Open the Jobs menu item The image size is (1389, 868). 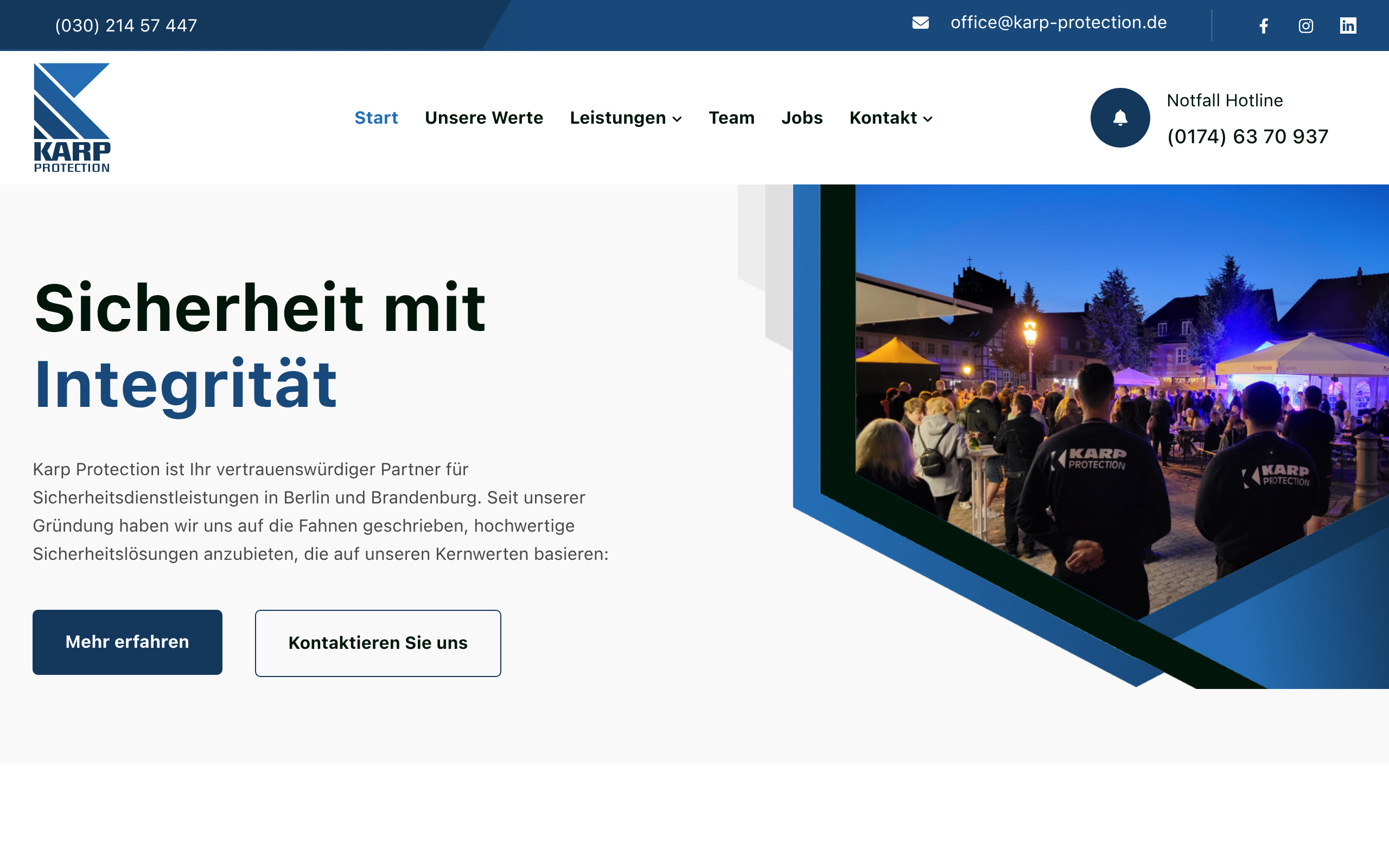(801, 118)
